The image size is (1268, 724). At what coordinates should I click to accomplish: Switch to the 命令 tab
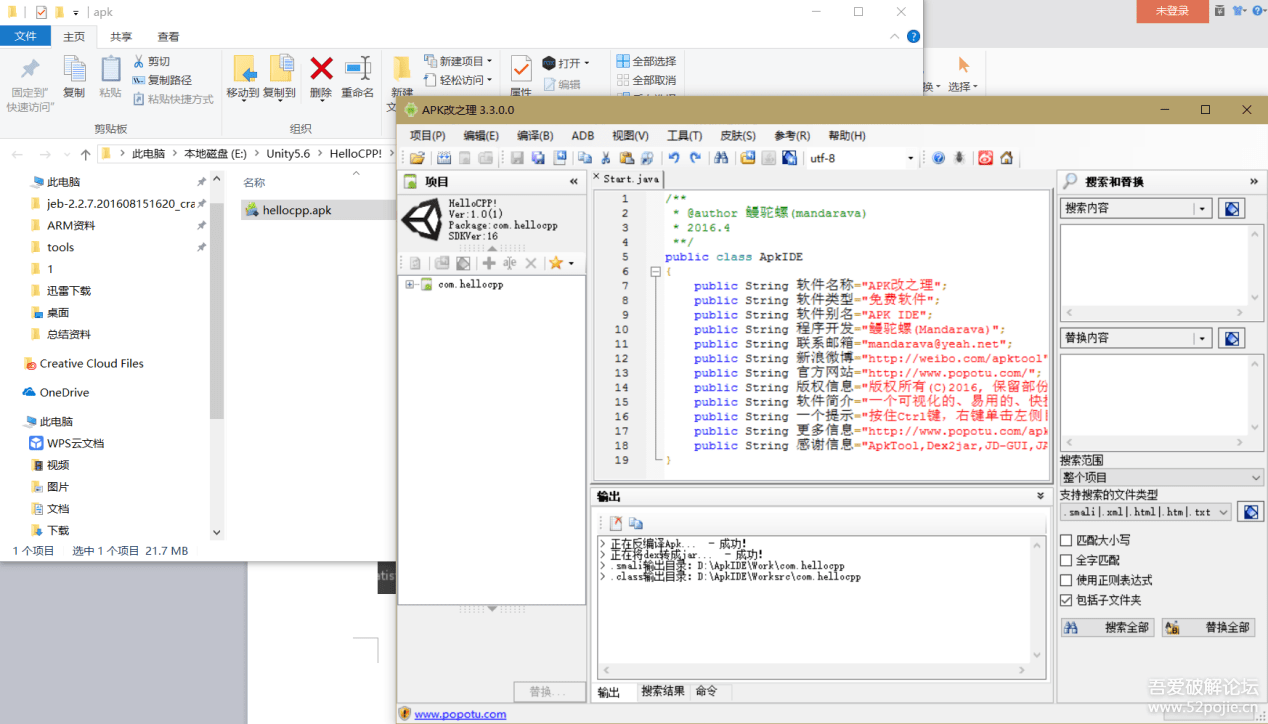[x=706, y=691]
